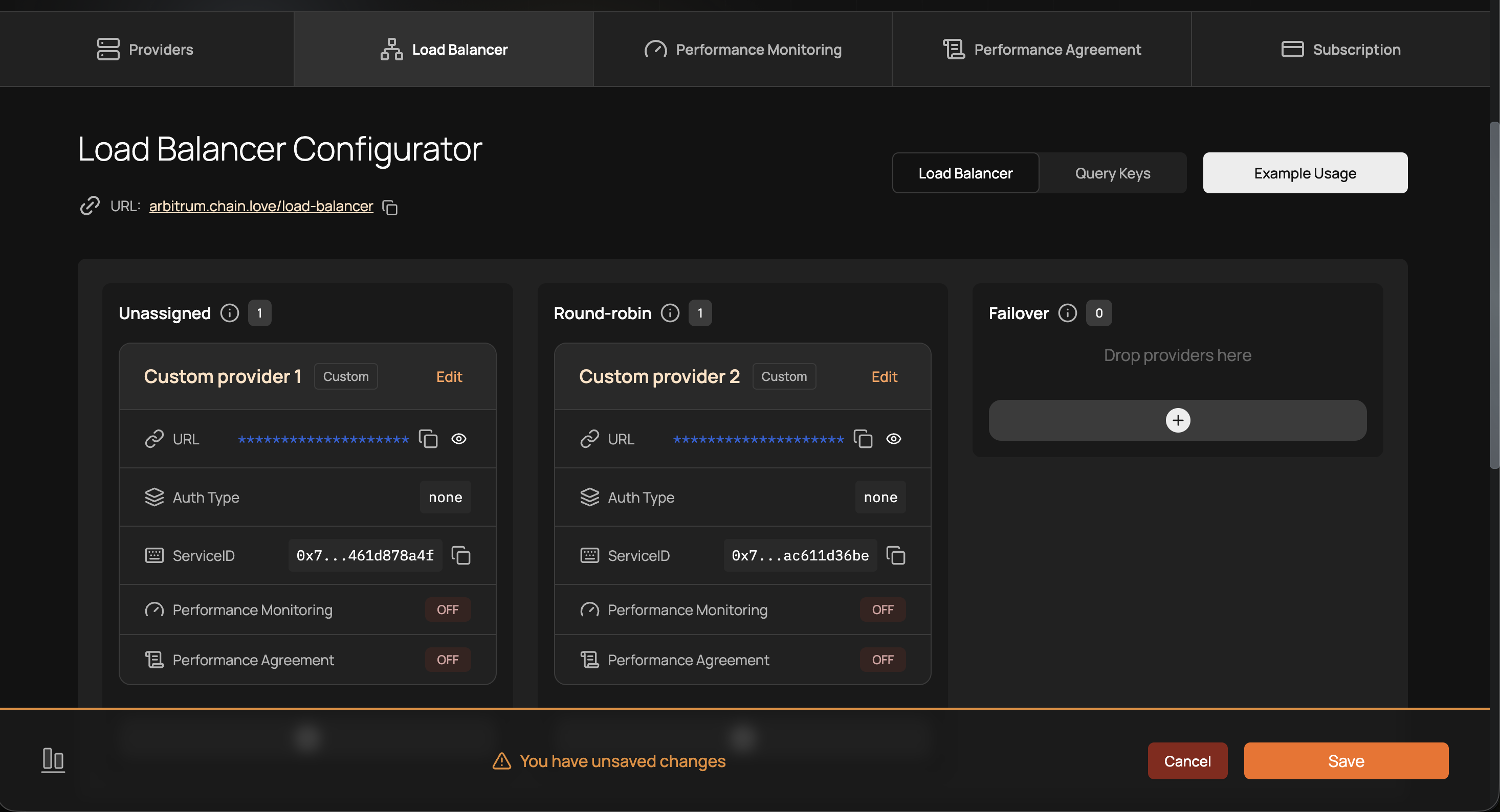Add provider to Failover with plus
This screenshot has width=1500, height=812.
pos(1177,420)
